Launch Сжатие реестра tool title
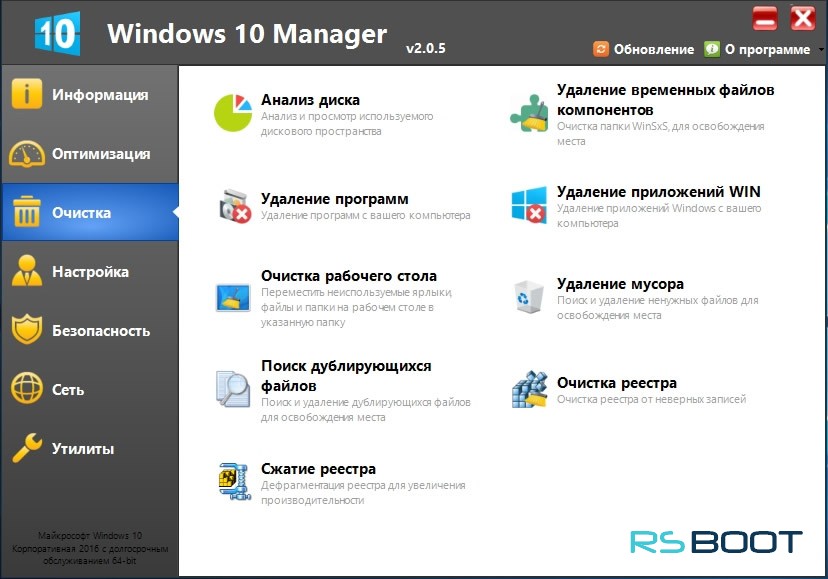This screenshot has width=828, height=579. (318, 469)
